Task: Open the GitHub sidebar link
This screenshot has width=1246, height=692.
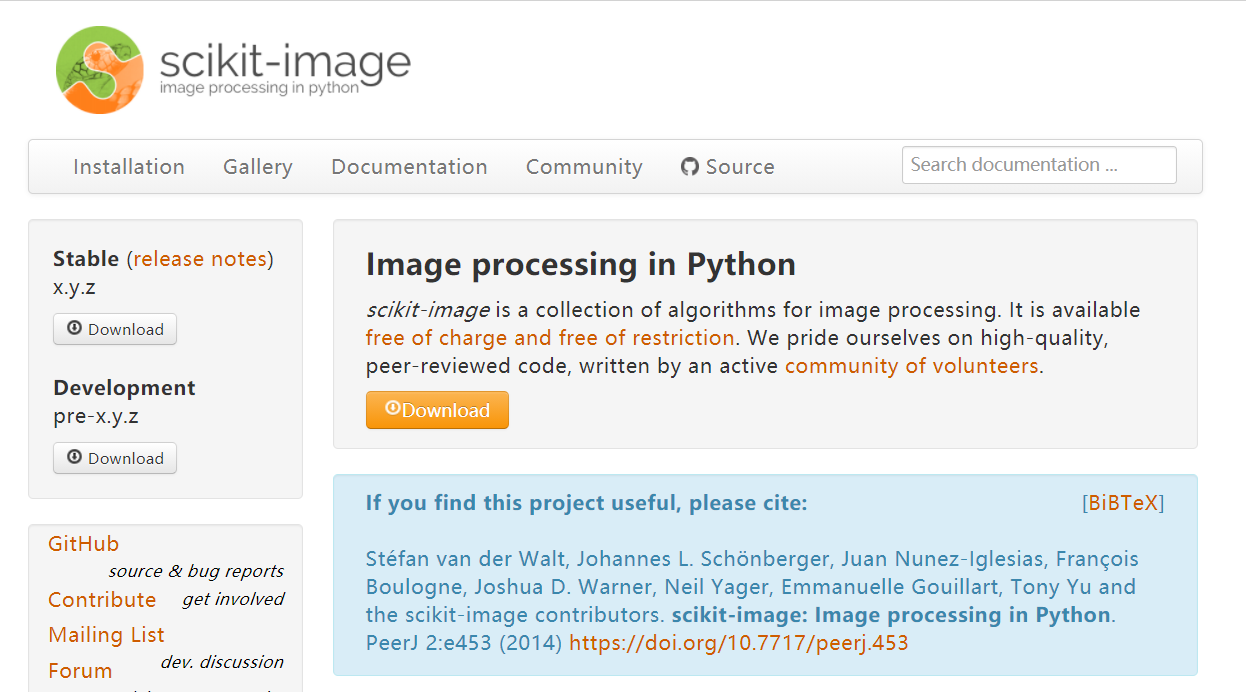Action: pos(83,544)
